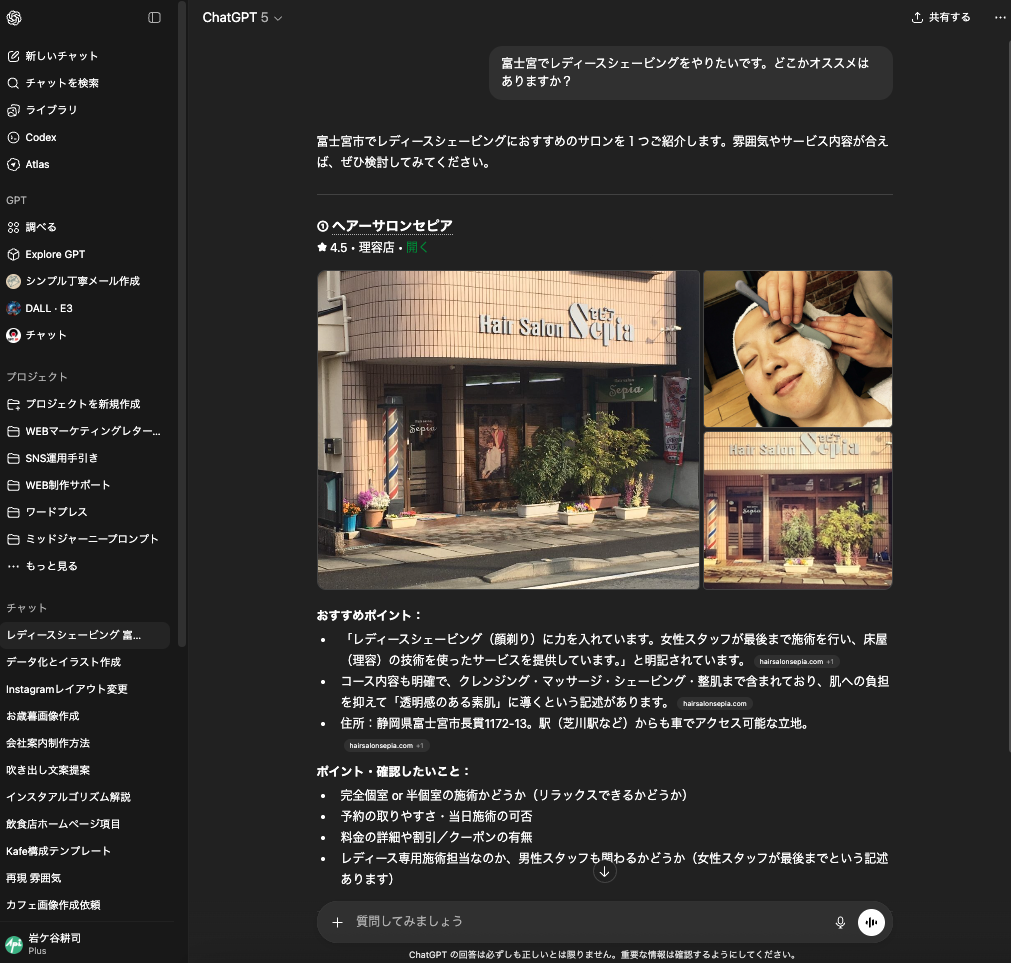Start a new chat with 新しいチャット
Screen dimensions: 1011x963
(x=61, y=56)
